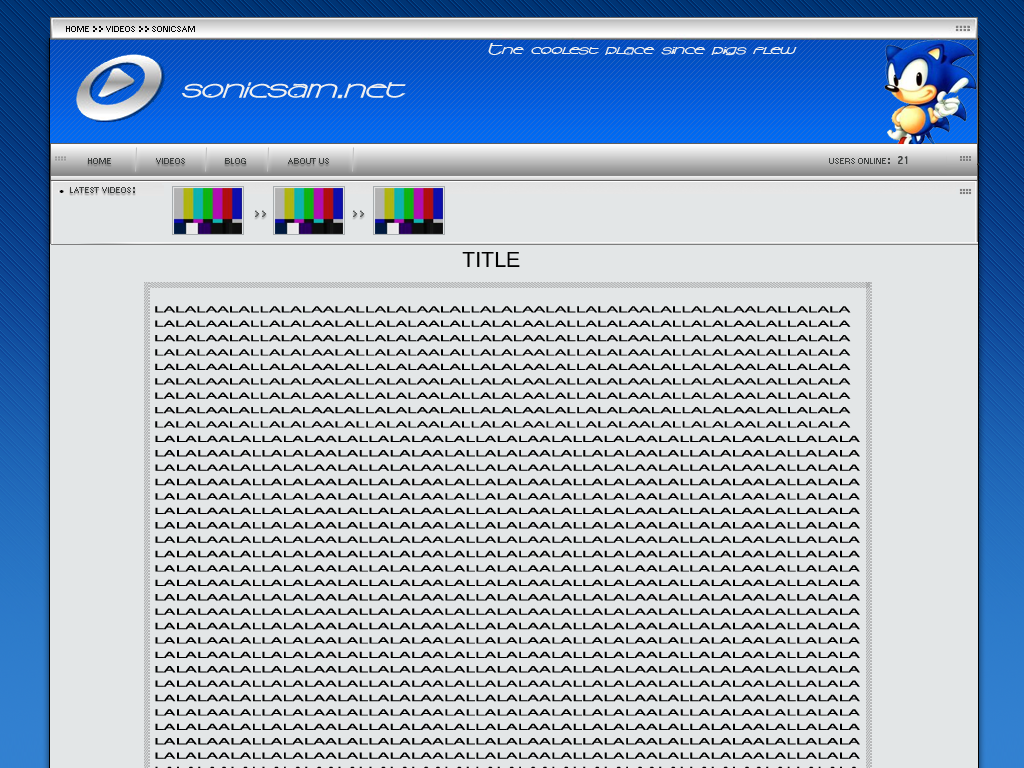Click VIDEOS in the breadcrumb trail
1024x768 pixels.
120,29
